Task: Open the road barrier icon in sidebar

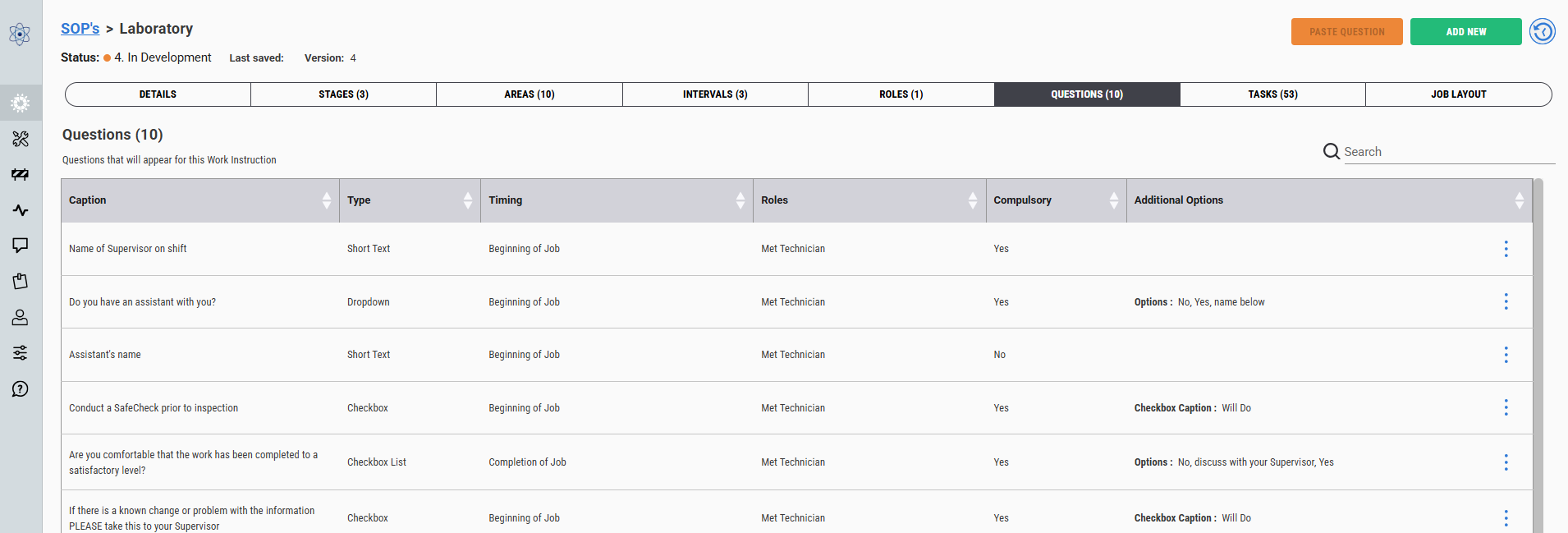Action: 21,175
